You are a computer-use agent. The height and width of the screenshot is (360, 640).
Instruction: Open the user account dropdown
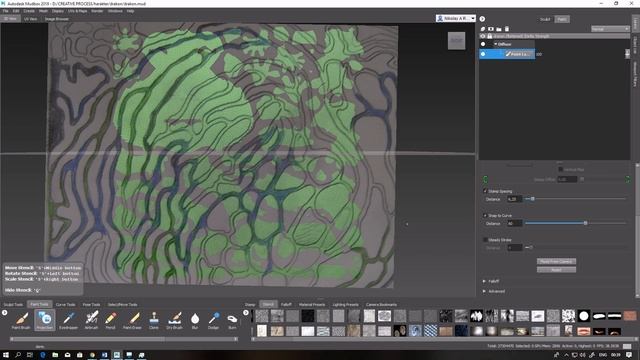(x=456, y=18)
